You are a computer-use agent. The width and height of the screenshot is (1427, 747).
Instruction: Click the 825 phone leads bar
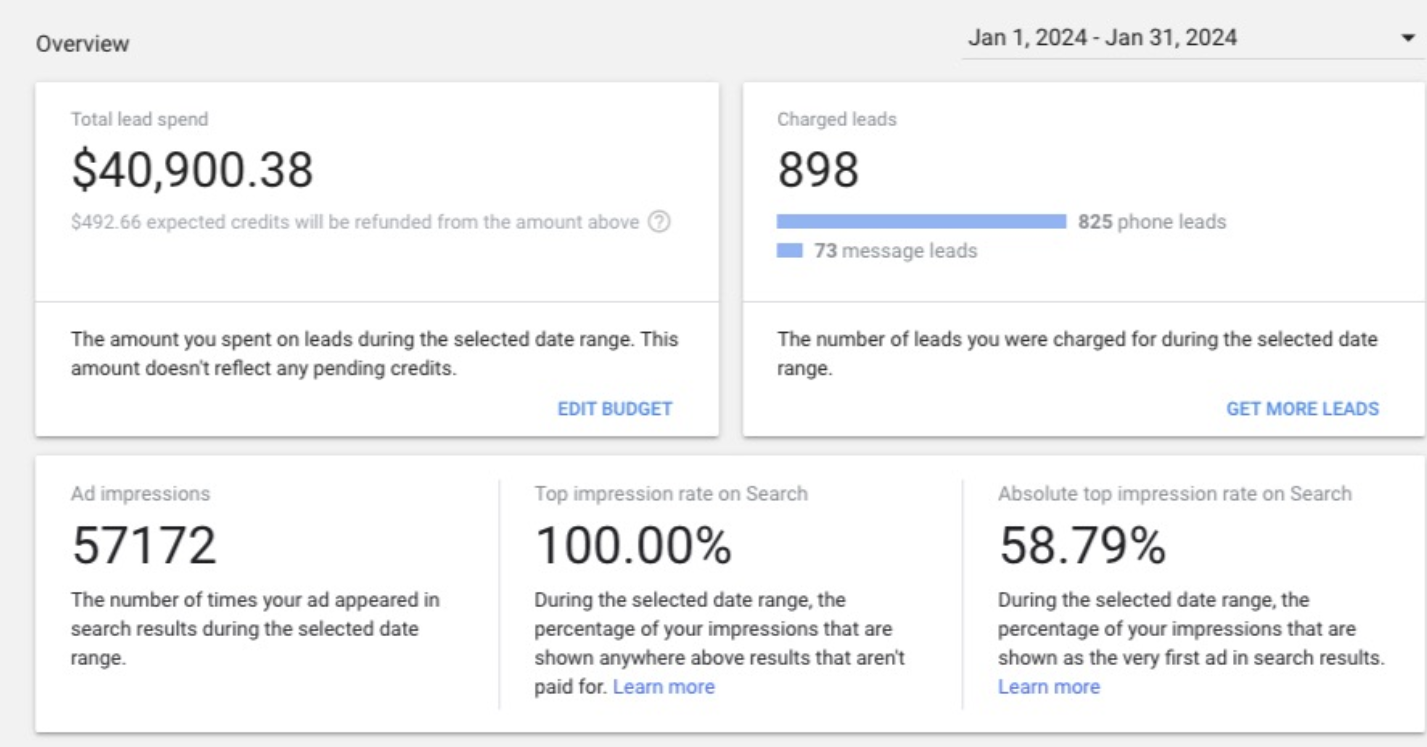click(922, 222)
